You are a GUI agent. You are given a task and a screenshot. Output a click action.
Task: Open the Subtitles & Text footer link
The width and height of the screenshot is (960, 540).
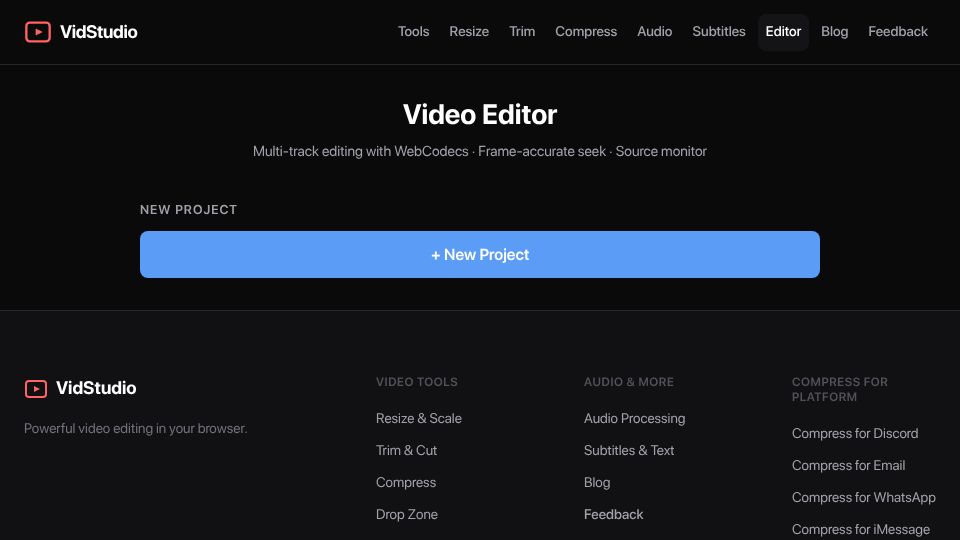tap(629, 450)
